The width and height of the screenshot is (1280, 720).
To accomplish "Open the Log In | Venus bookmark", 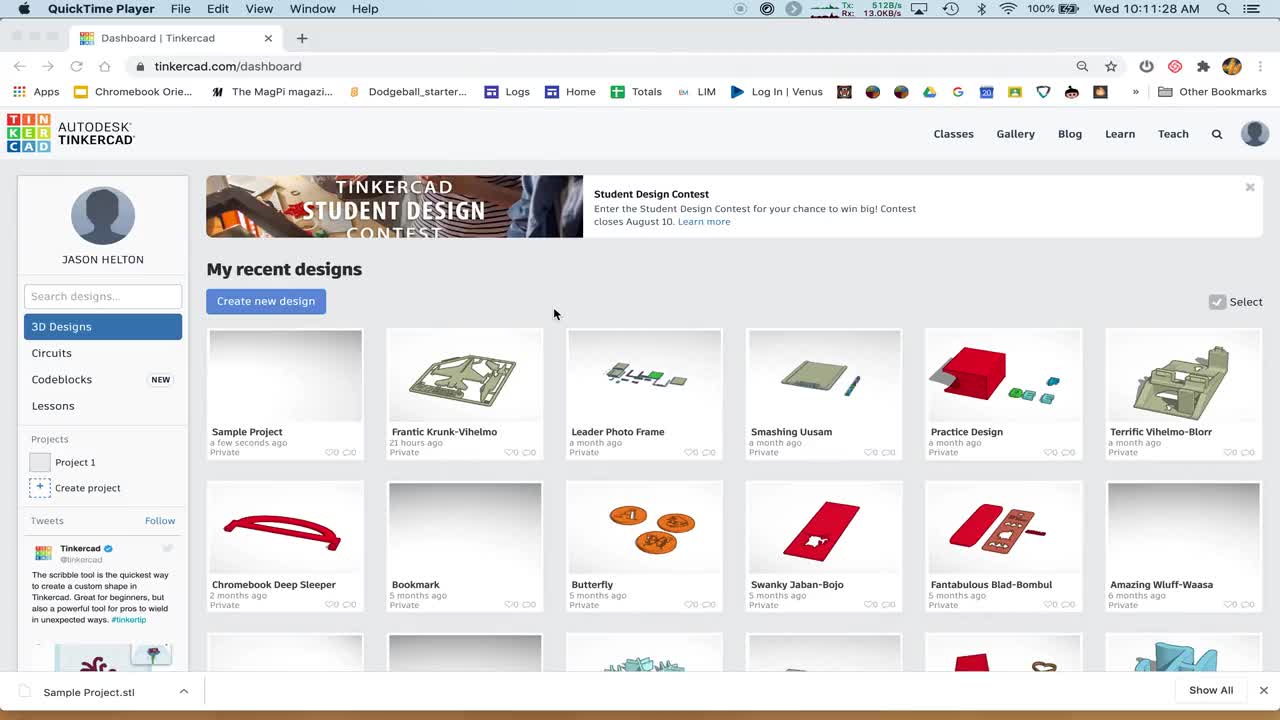I will (x=777, y=91).
